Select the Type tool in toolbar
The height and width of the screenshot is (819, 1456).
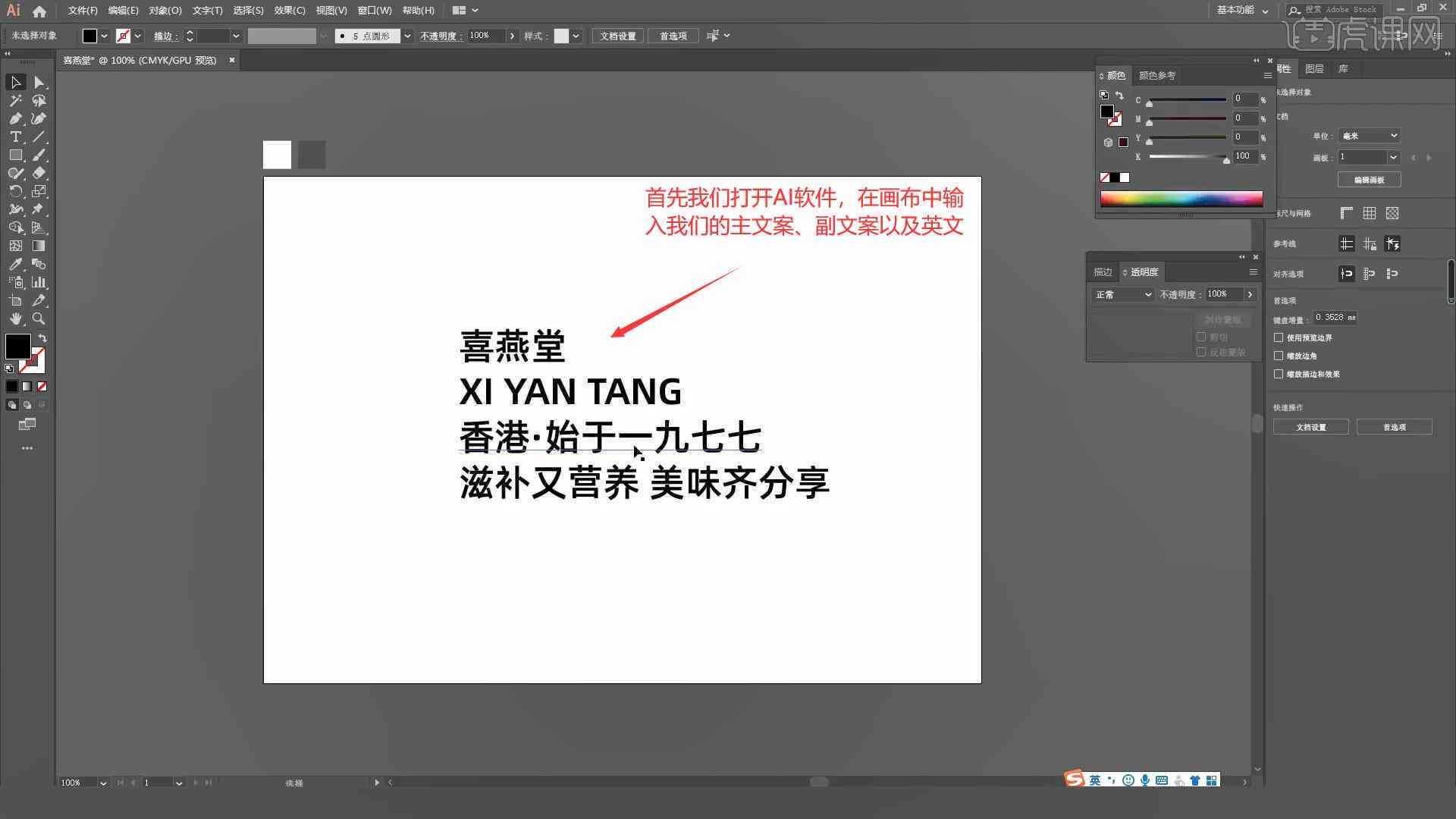(14, 137)
